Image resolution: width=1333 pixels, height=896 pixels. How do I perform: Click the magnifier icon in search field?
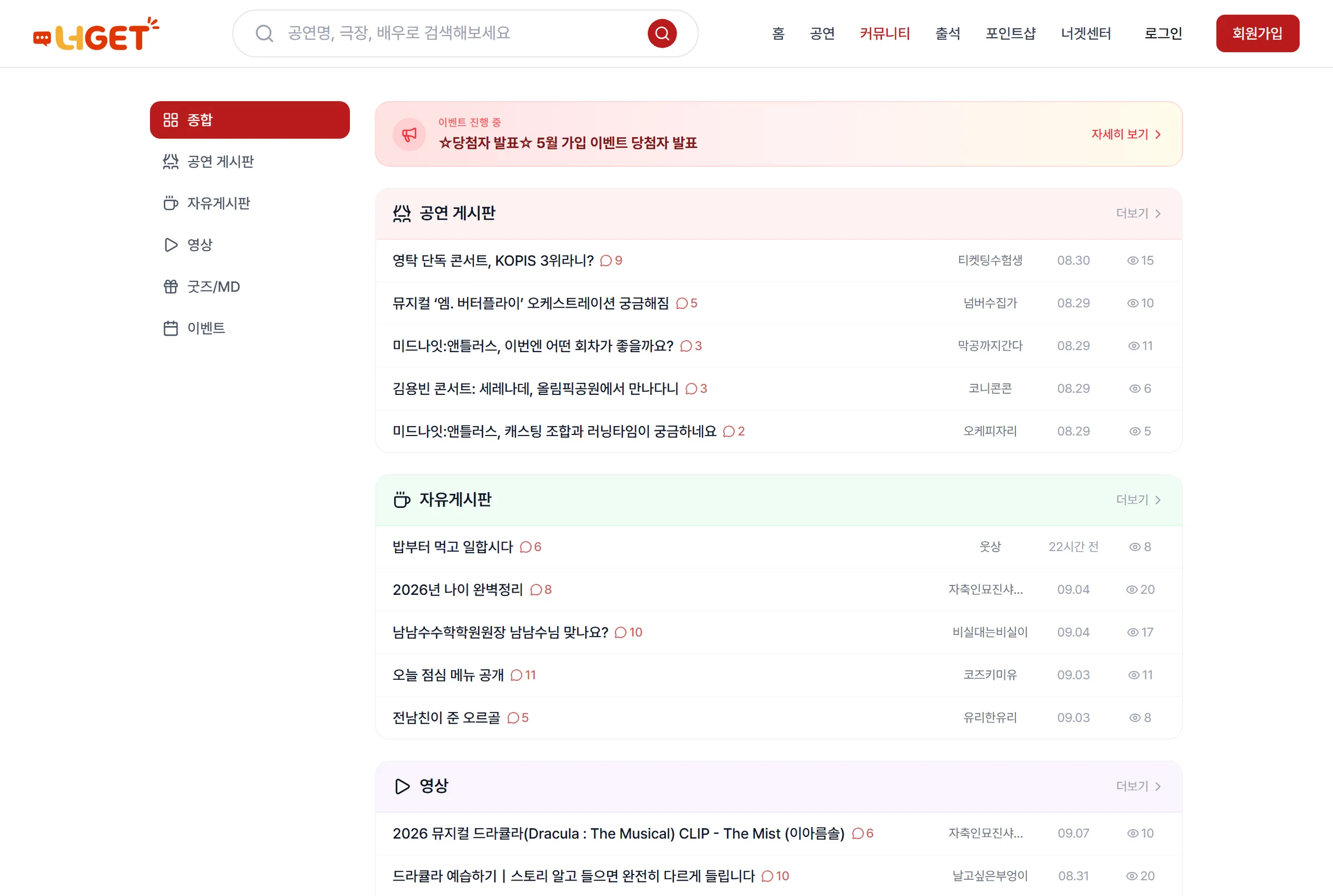(264, 33)
